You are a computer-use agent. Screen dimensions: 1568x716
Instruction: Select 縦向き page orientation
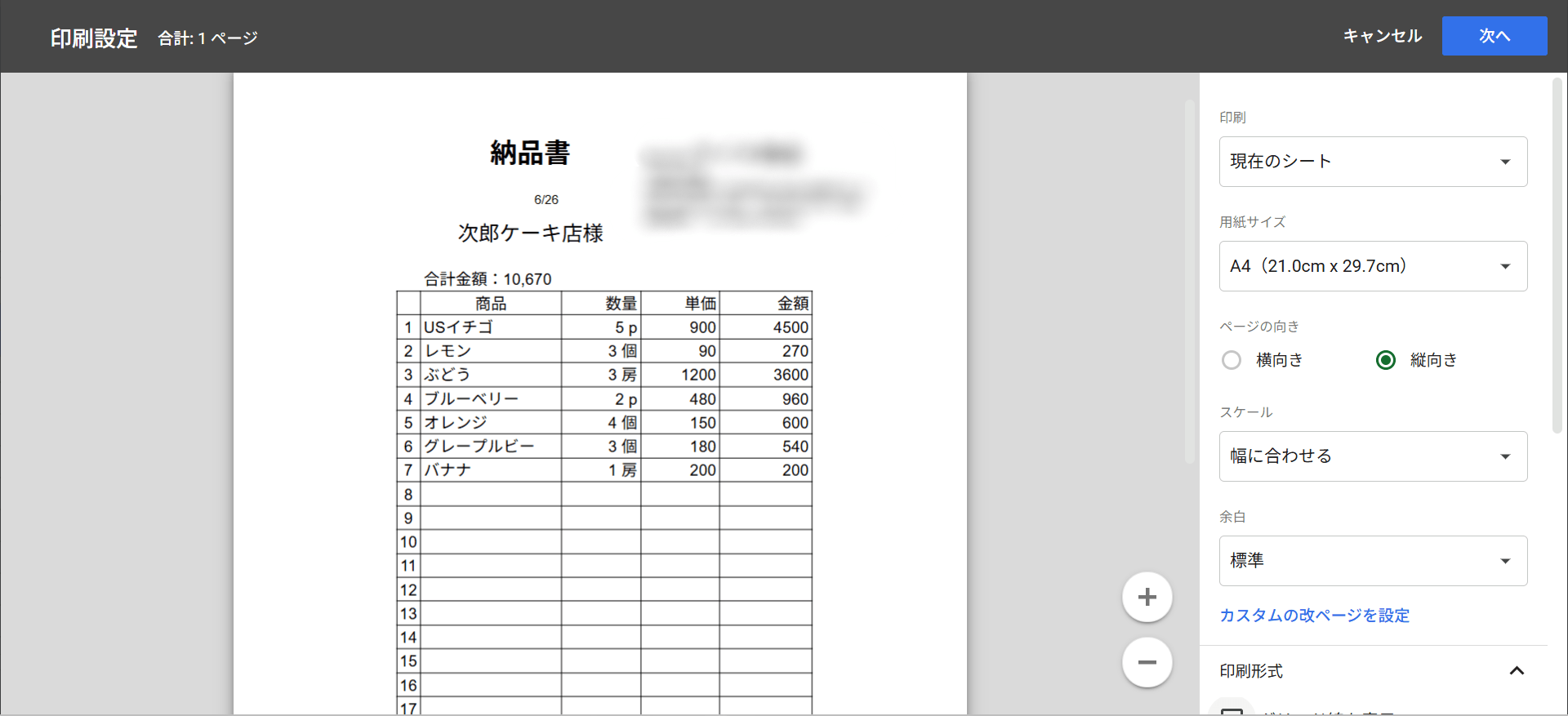pos(1386,360)
